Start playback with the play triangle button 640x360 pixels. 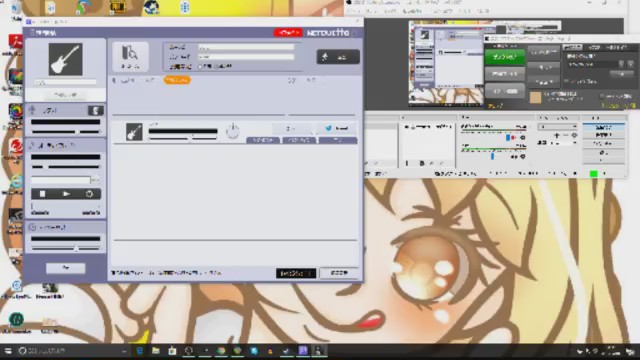pyautogui.click(x=66, y=194)
